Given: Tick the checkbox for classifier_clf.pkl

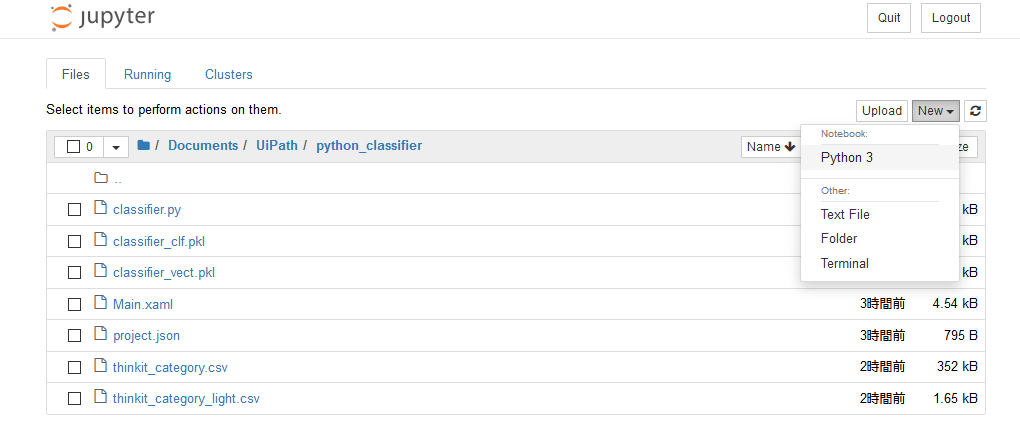Looking at the screenshot, I should 75,241.
